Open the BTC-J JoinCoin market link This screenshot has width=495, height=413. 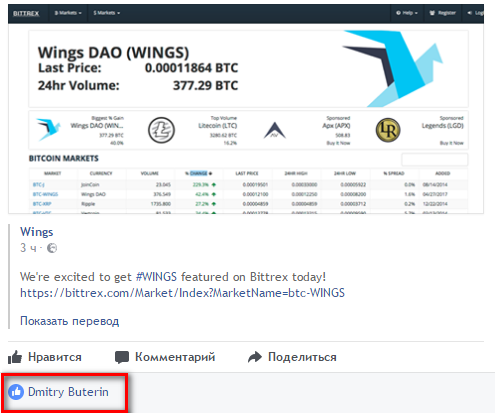point(38,185)
